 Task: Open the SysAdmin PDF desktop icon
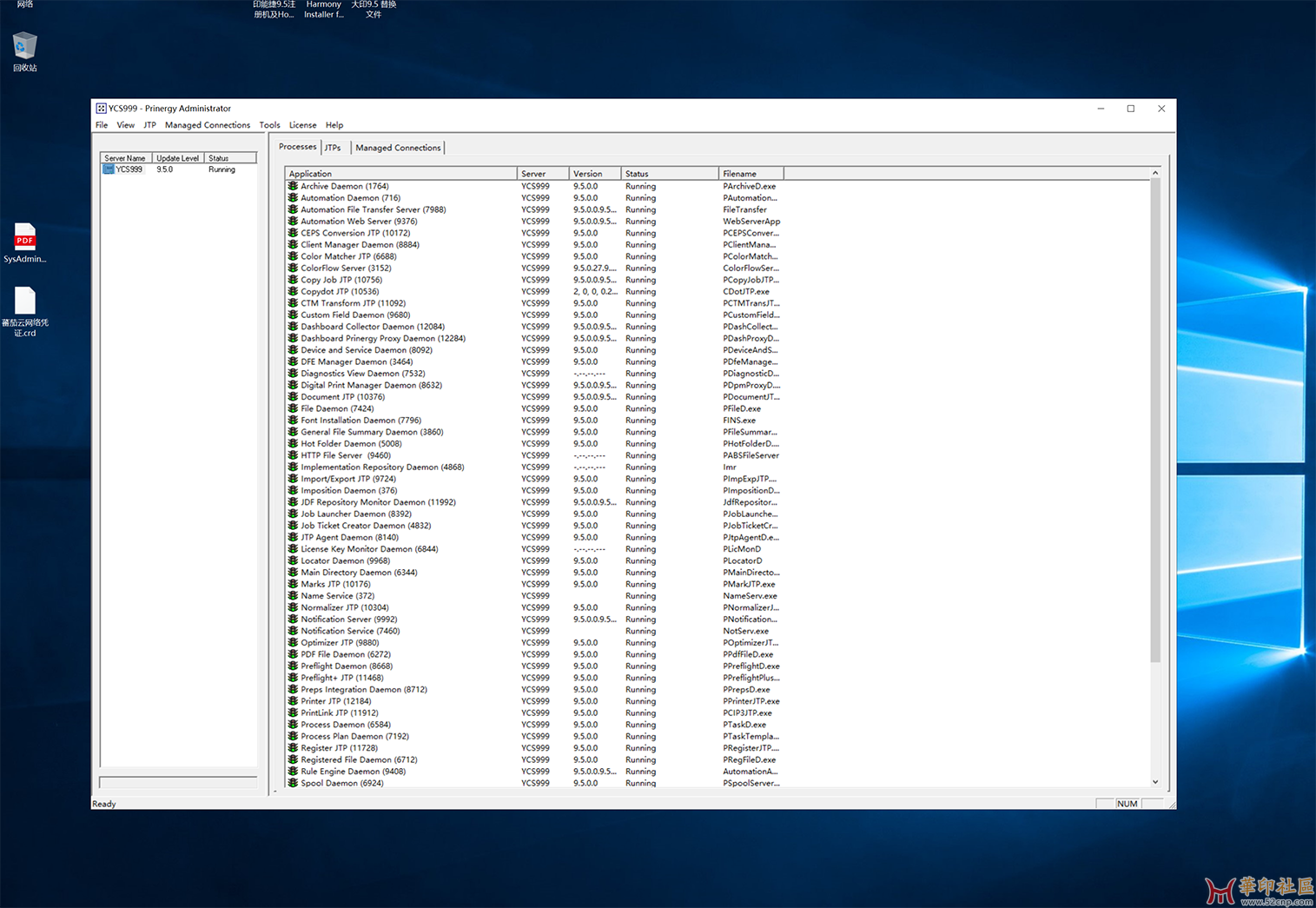24,237
